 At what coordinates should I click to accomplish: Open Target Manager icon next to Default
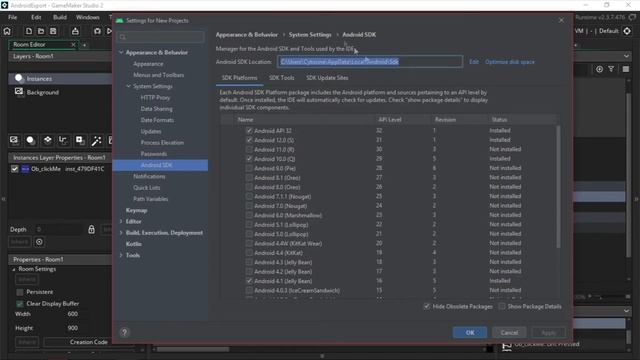tap(627, 31)
